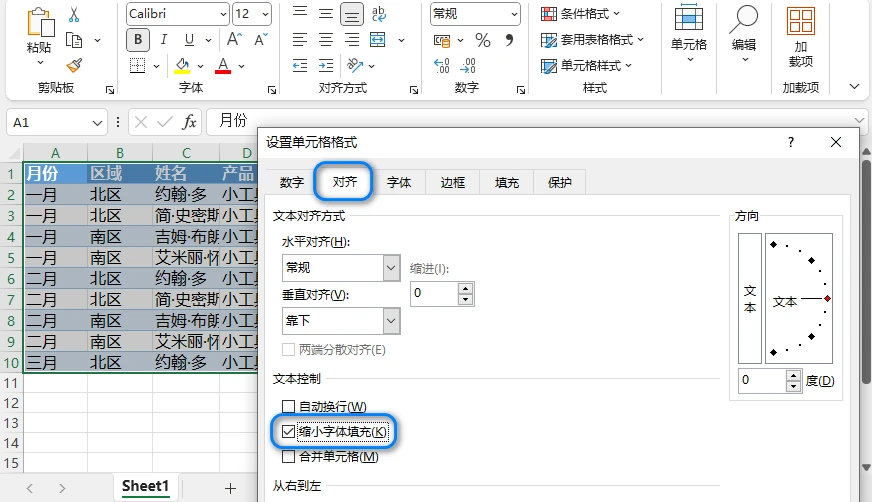Click 加载项 add-ins button
The width and height of the screenshot is (872, 502).
coord(800,37)
